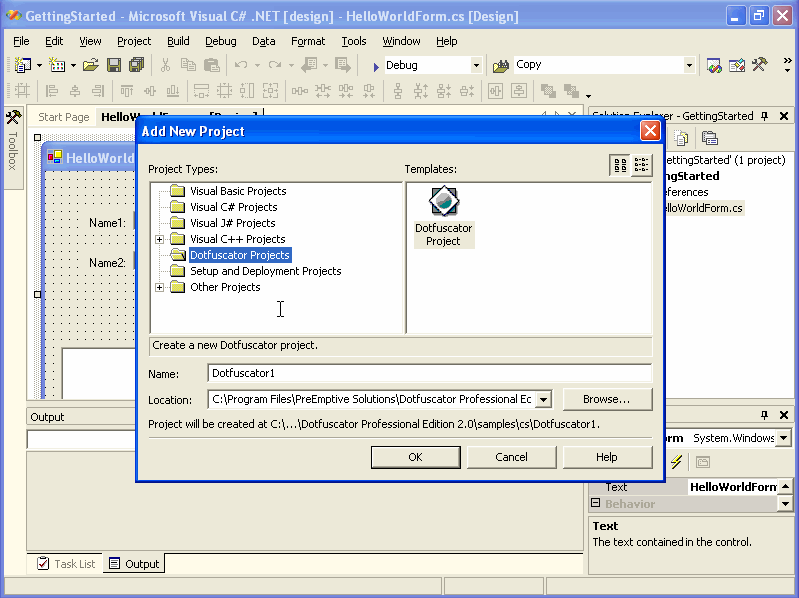Click the project Name input field
This screenshot has height=598, width=799.
coord(430,373)
